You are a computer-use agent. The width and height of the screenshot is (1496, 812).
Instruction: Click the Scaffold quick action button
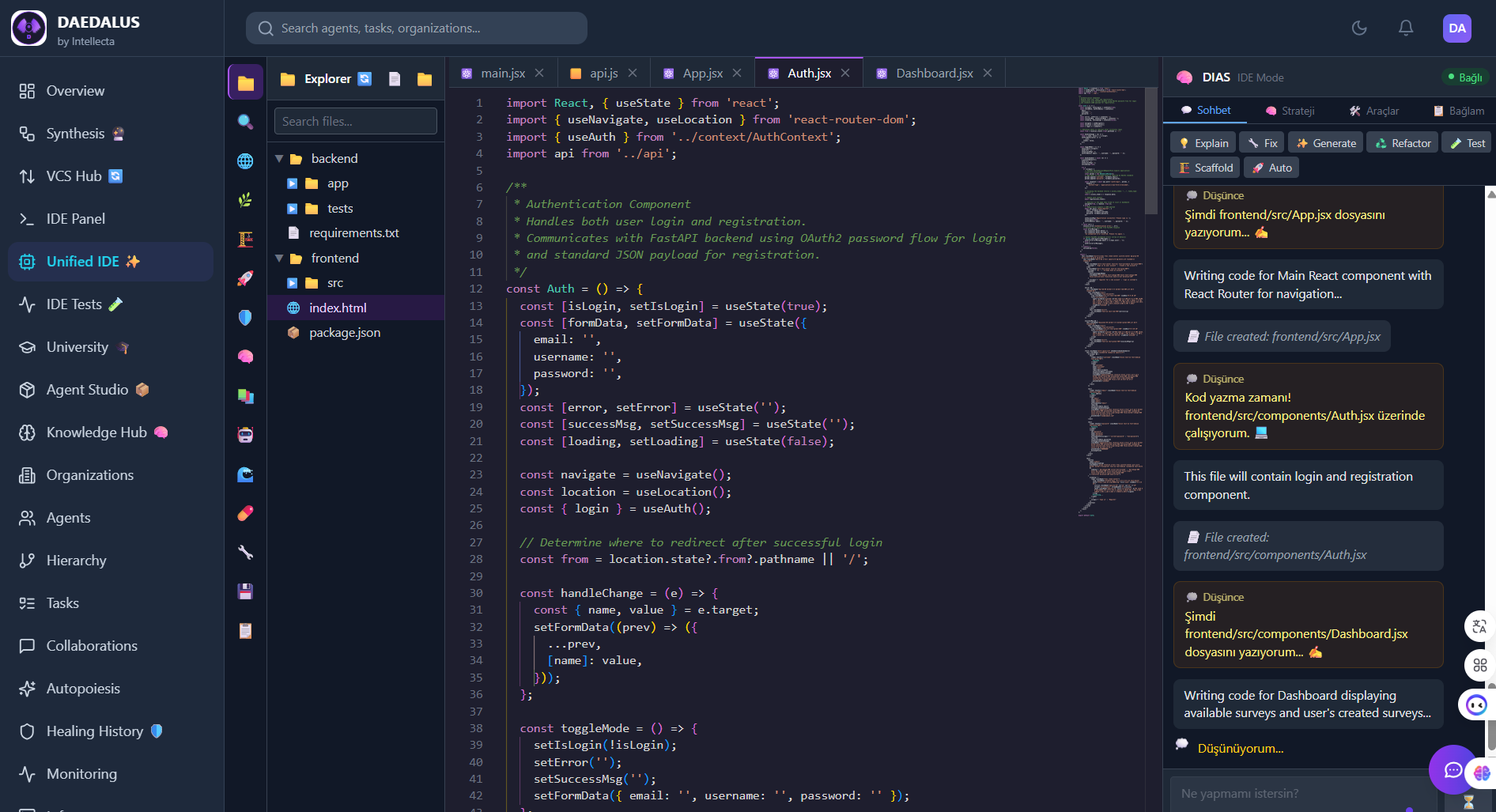click(x=1206, y=168)
